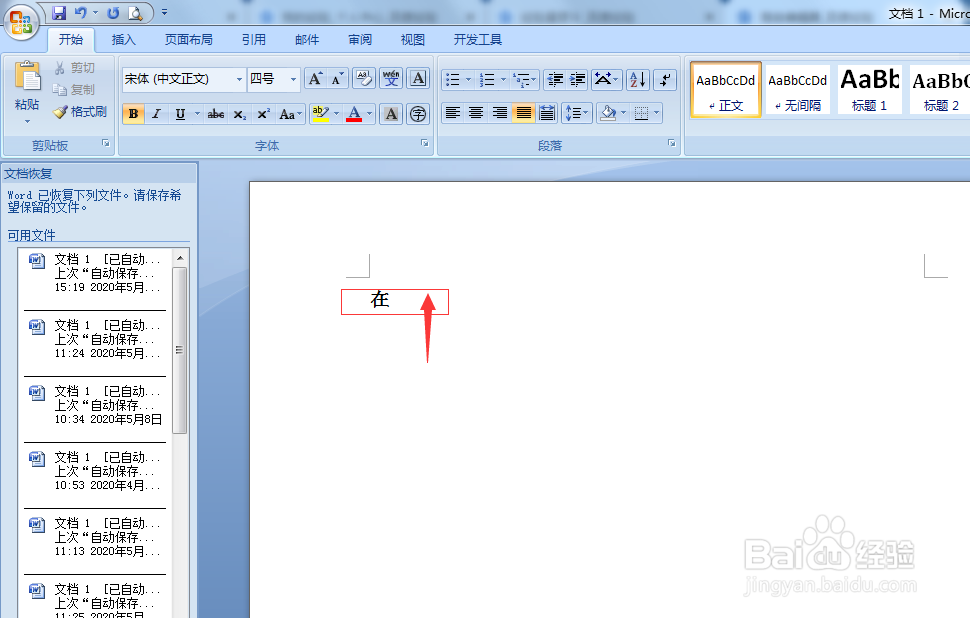
Task: Paste clipboard contents with 粘贴 button
Action: pyautogui.click(x=27, y=93)
